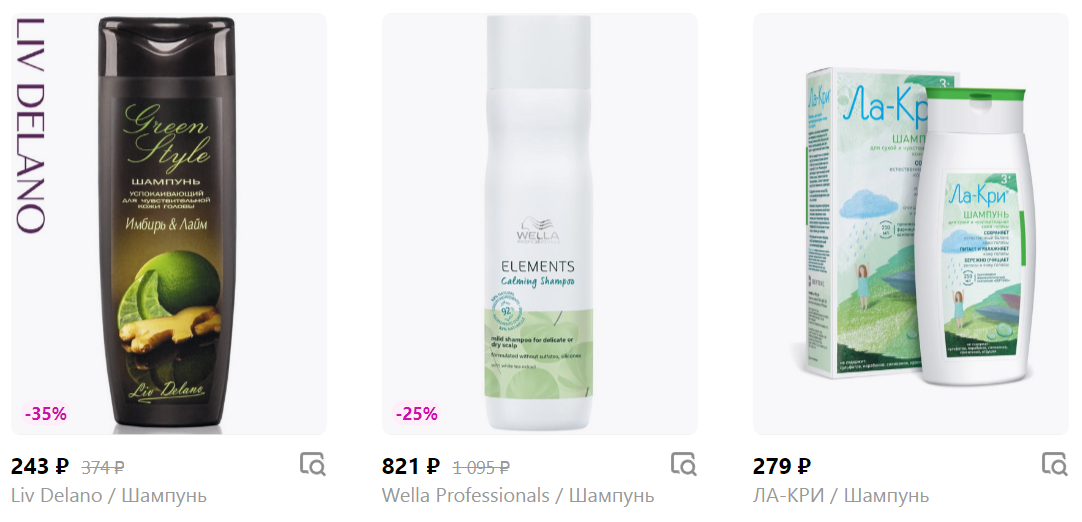The width and height of the screenshot is (1082, 522).
Task: Open the Liv Delano Green Style shampoo image
Action: [x=169, y=224]
